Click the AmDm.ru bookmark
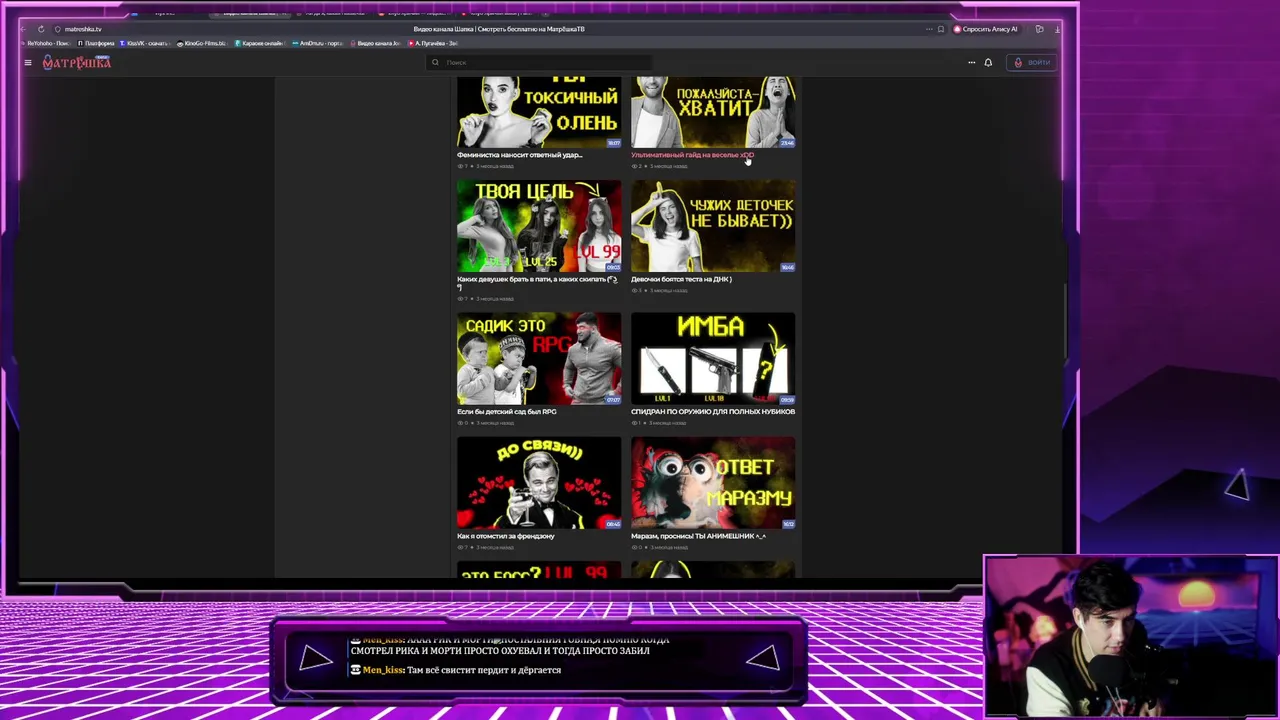The image size is (1280, 720). click(x=318, y=43)
